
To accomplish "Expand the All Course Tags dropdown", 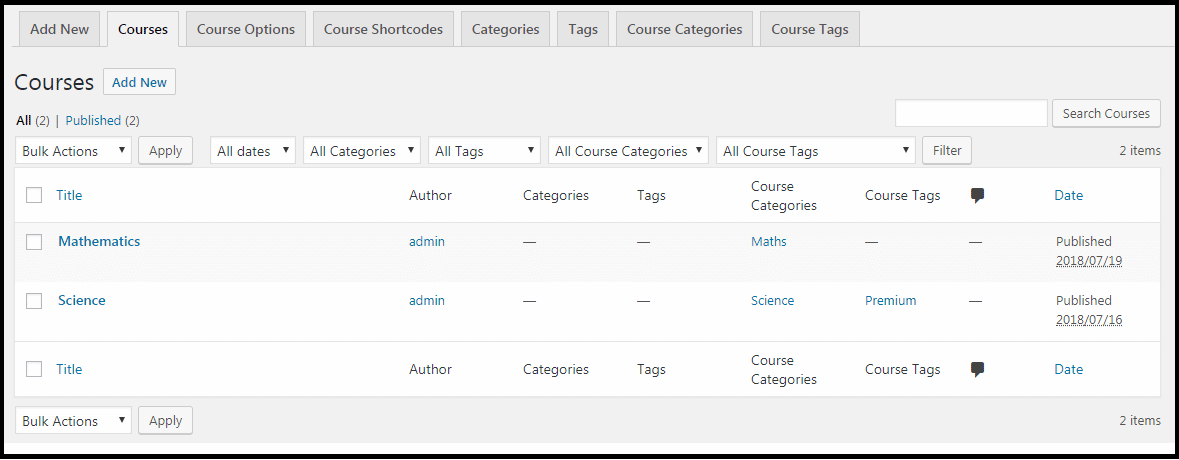I will [x=816, y=150].
